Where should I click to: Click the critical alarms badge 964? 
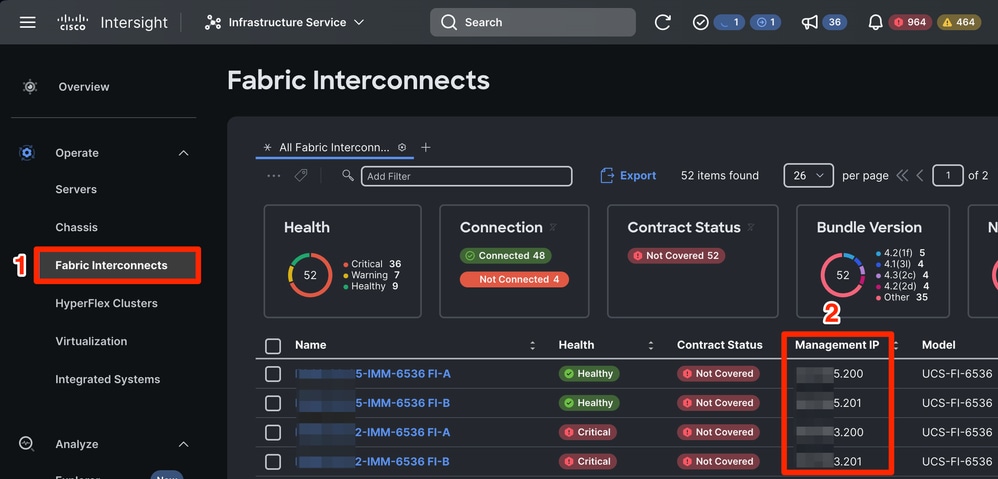(910, 22)
